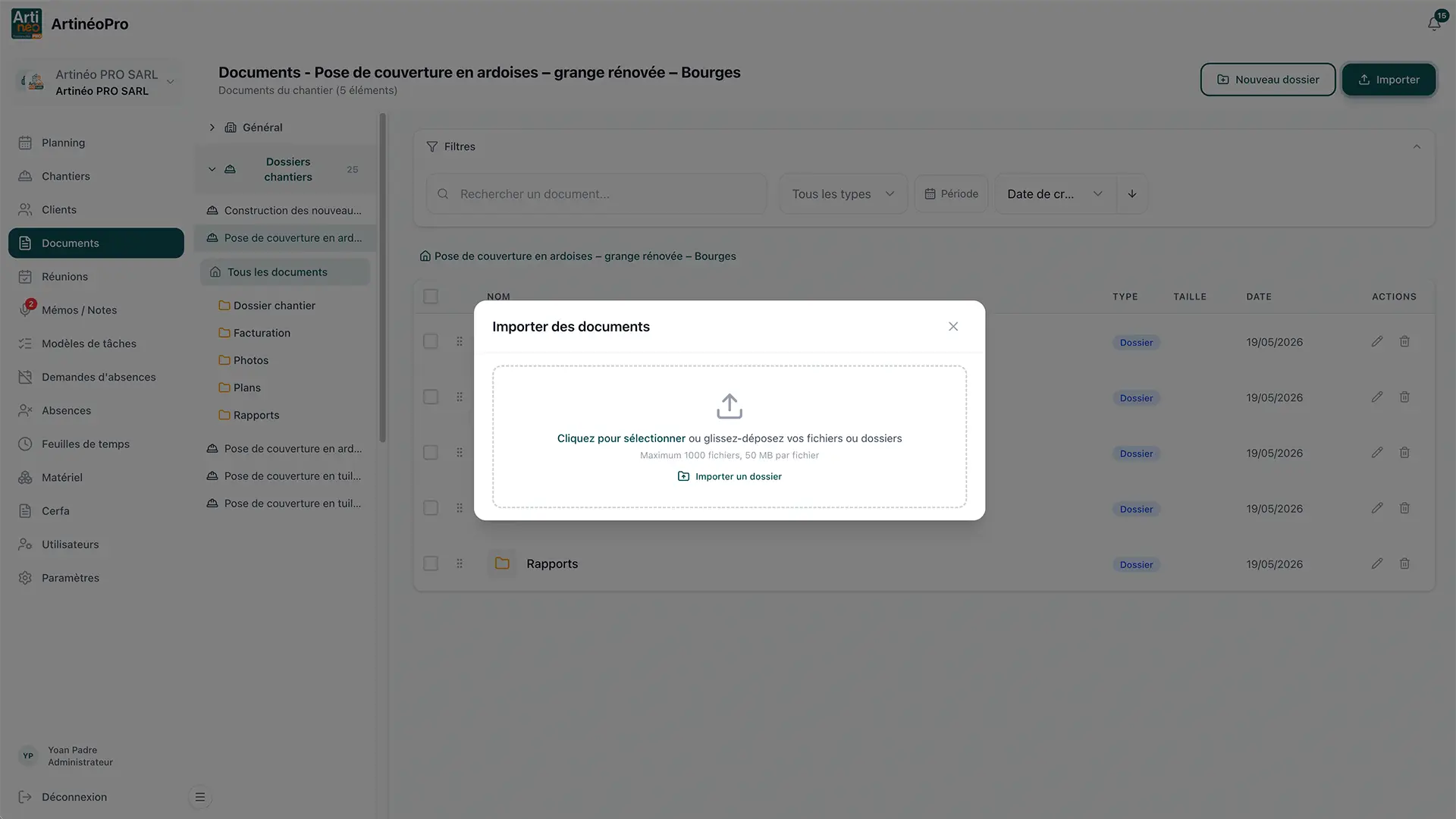Click the tree panel vertical scrollbar
This screenshot has height=819, width=1456.
382,278
